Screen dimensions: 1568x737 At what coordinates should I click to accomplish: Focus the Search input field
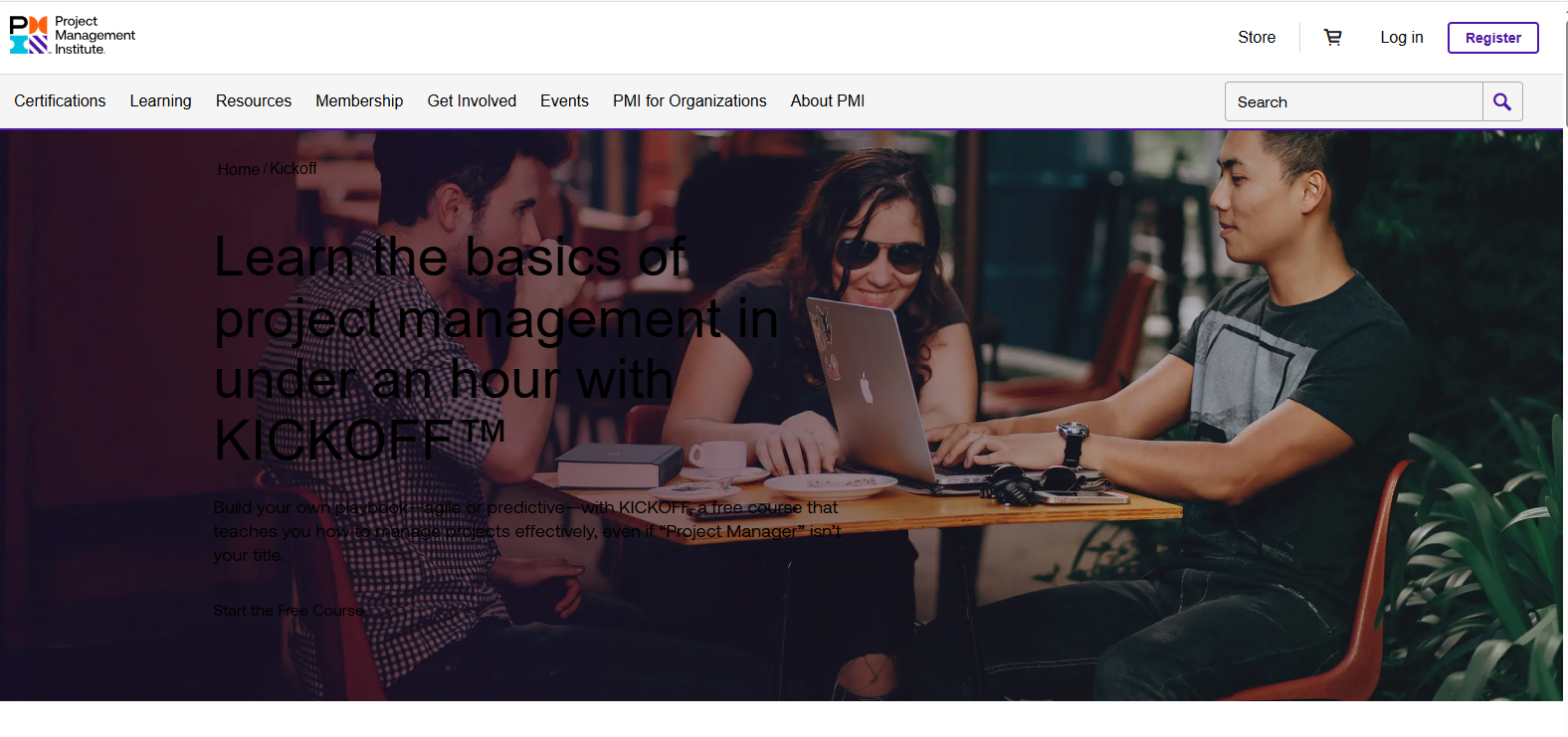point(1353,101)
